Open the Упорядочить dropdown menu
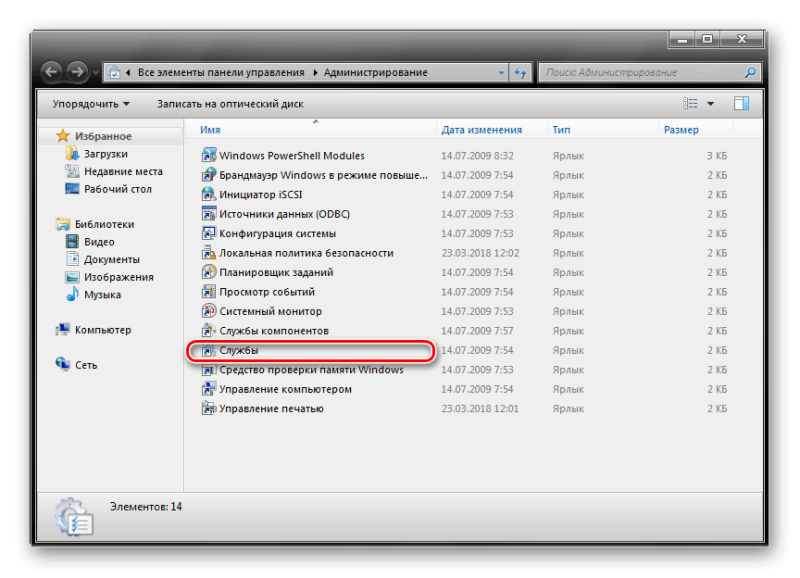 pos(91,104)
